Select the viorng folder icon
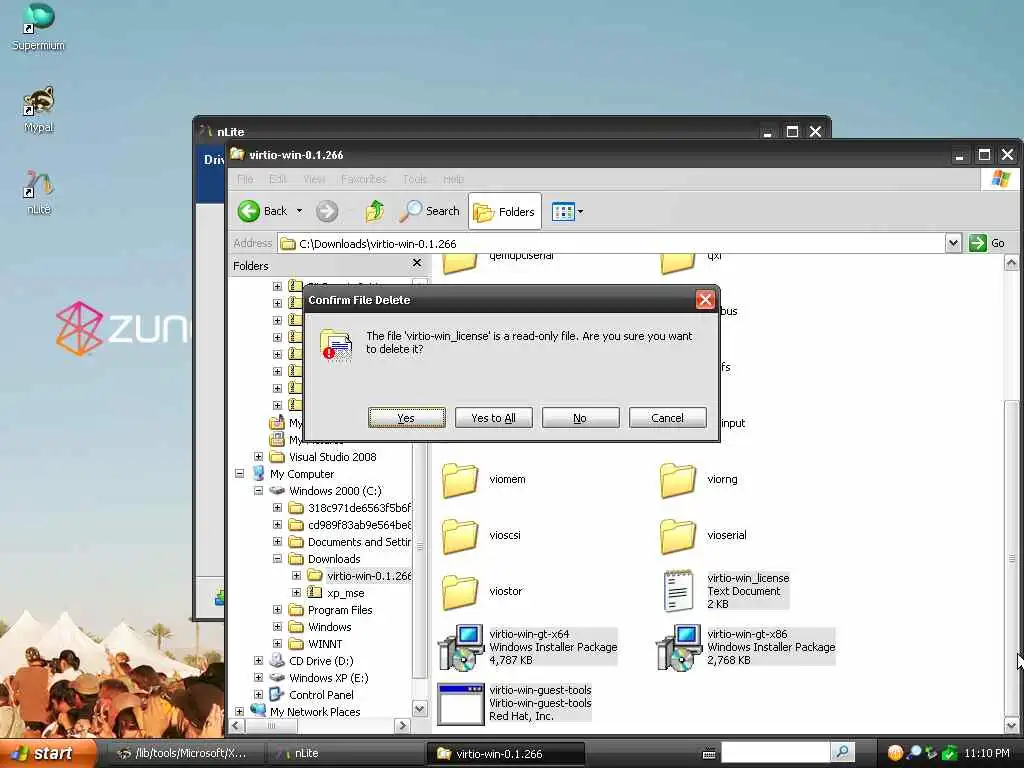The height and width of the screenshot is (768, 1024). pos(677,480)
